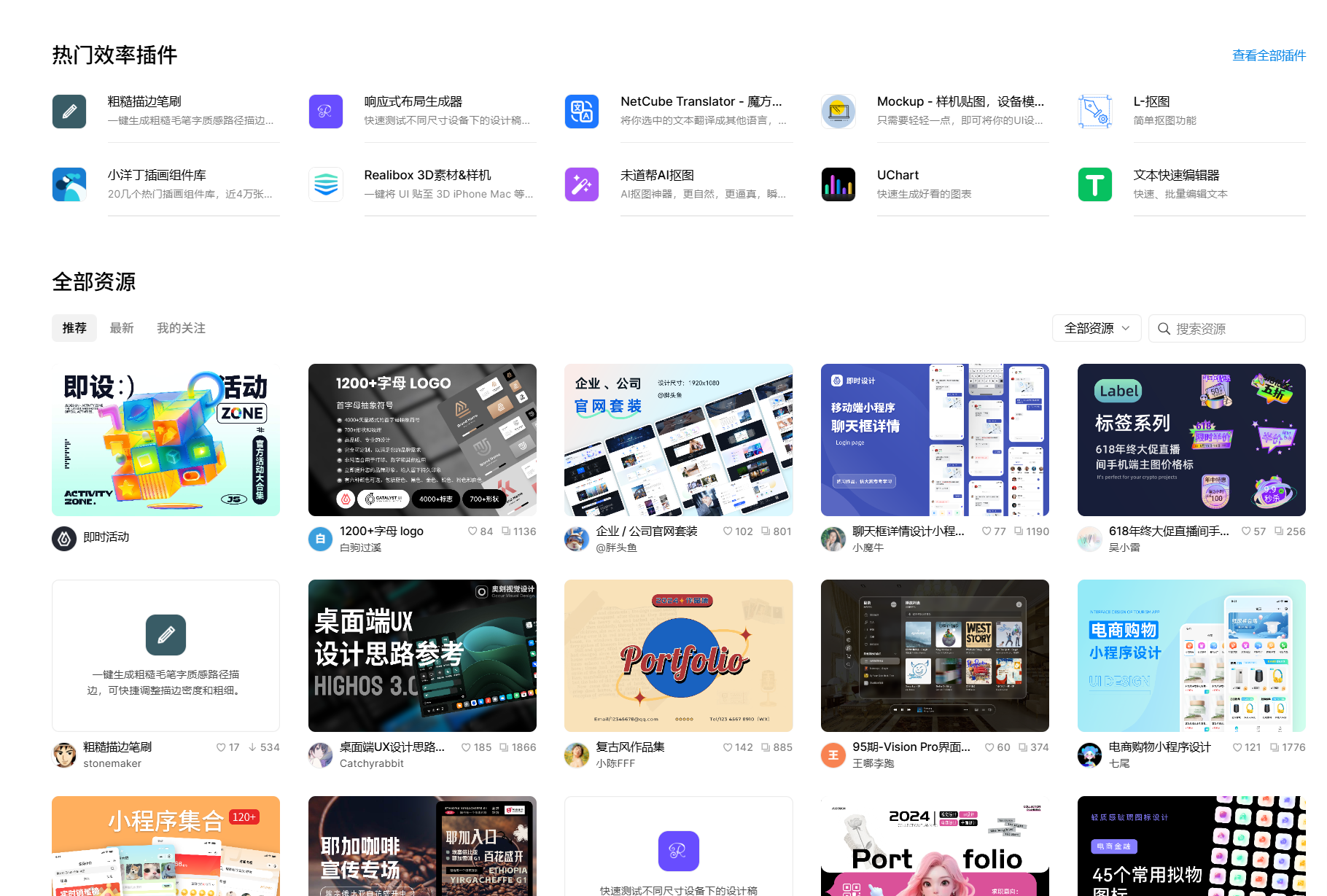Click author name Catchyrabbit
This screenshot has width=1327, height=896.
[371, 763]
